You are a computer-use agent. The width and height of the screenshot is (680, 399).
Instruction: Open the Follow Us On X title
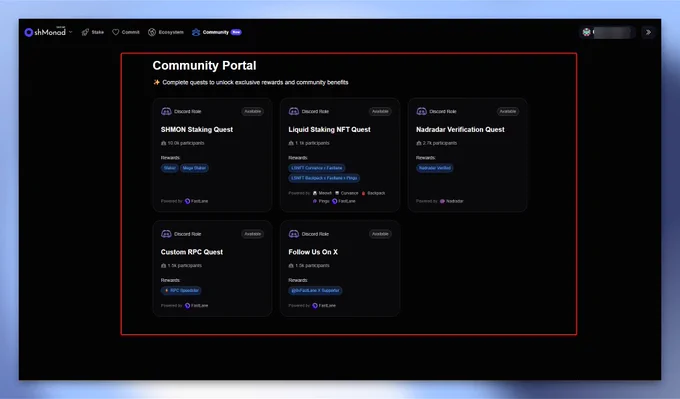pyautogui.click(x=313, y=252)
